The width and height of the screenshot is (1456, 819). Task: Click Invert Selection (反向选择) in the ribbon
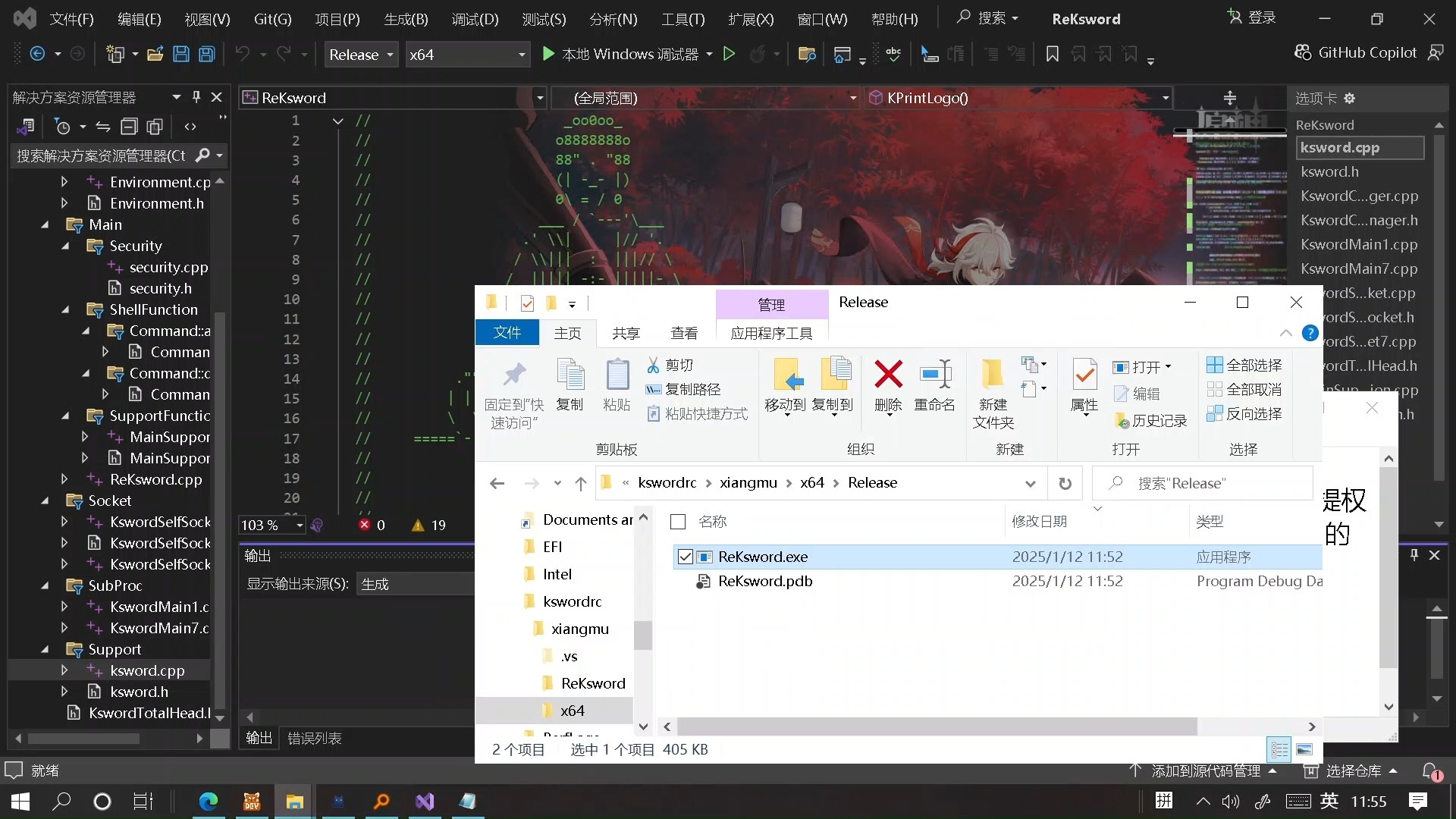coord(1244,413)
